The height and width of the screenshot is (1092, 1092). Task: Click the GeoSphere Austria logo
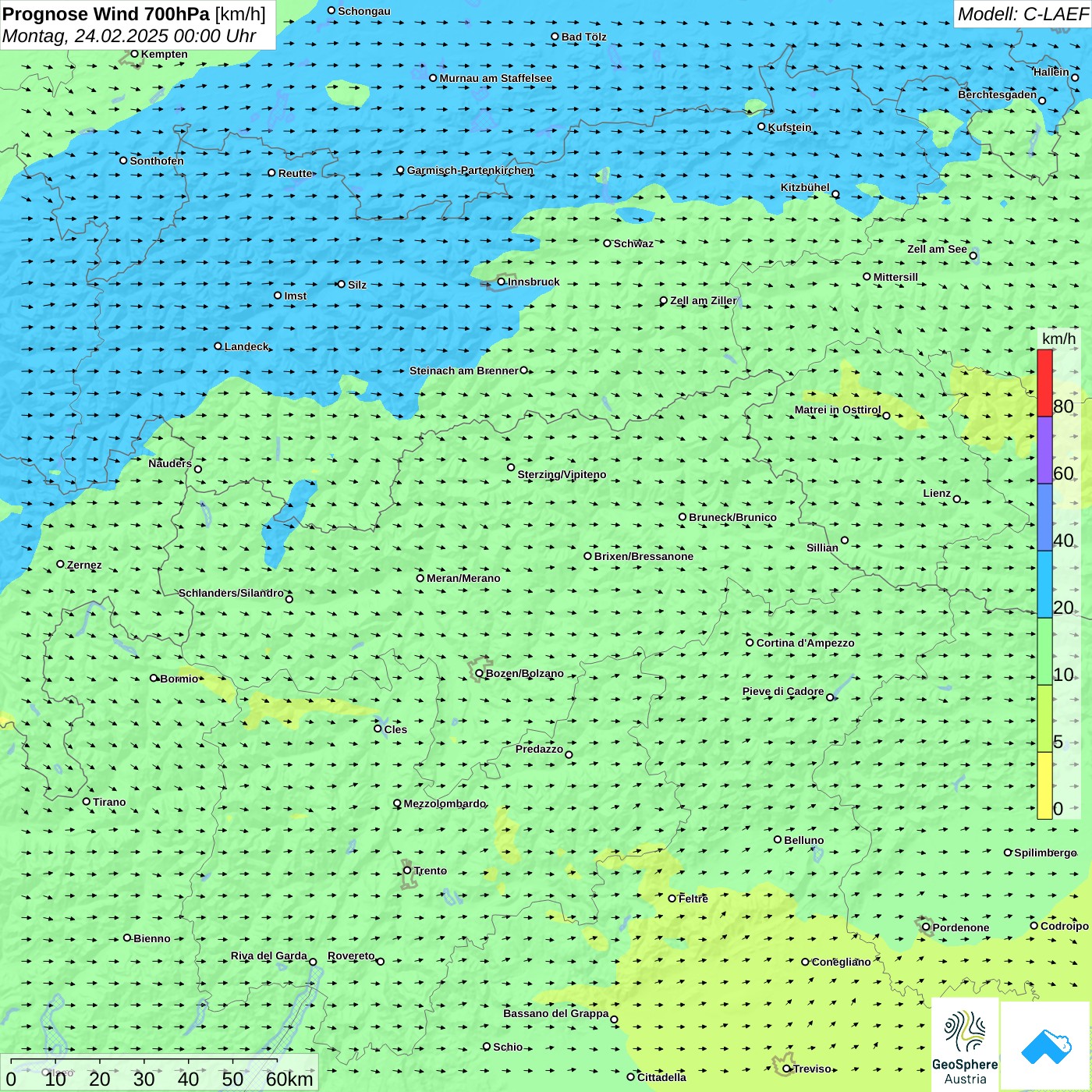coord(965,1046)
